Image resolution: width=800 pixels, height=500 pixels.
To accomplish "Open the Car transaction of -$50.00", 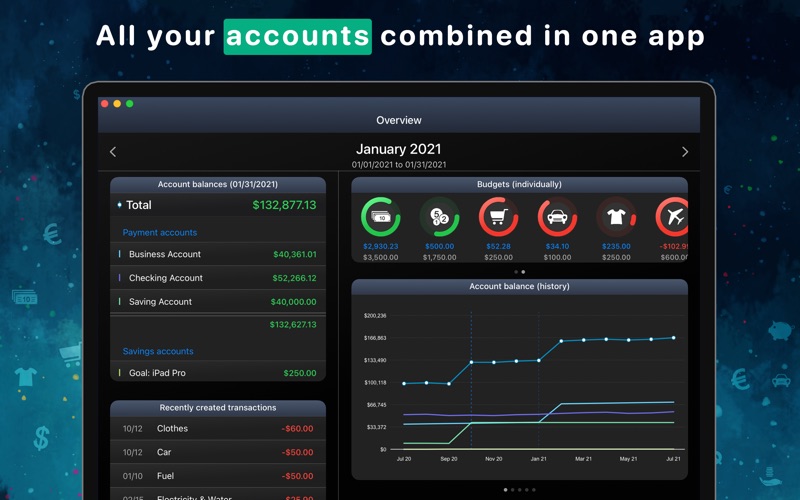I will pos(218,452).
